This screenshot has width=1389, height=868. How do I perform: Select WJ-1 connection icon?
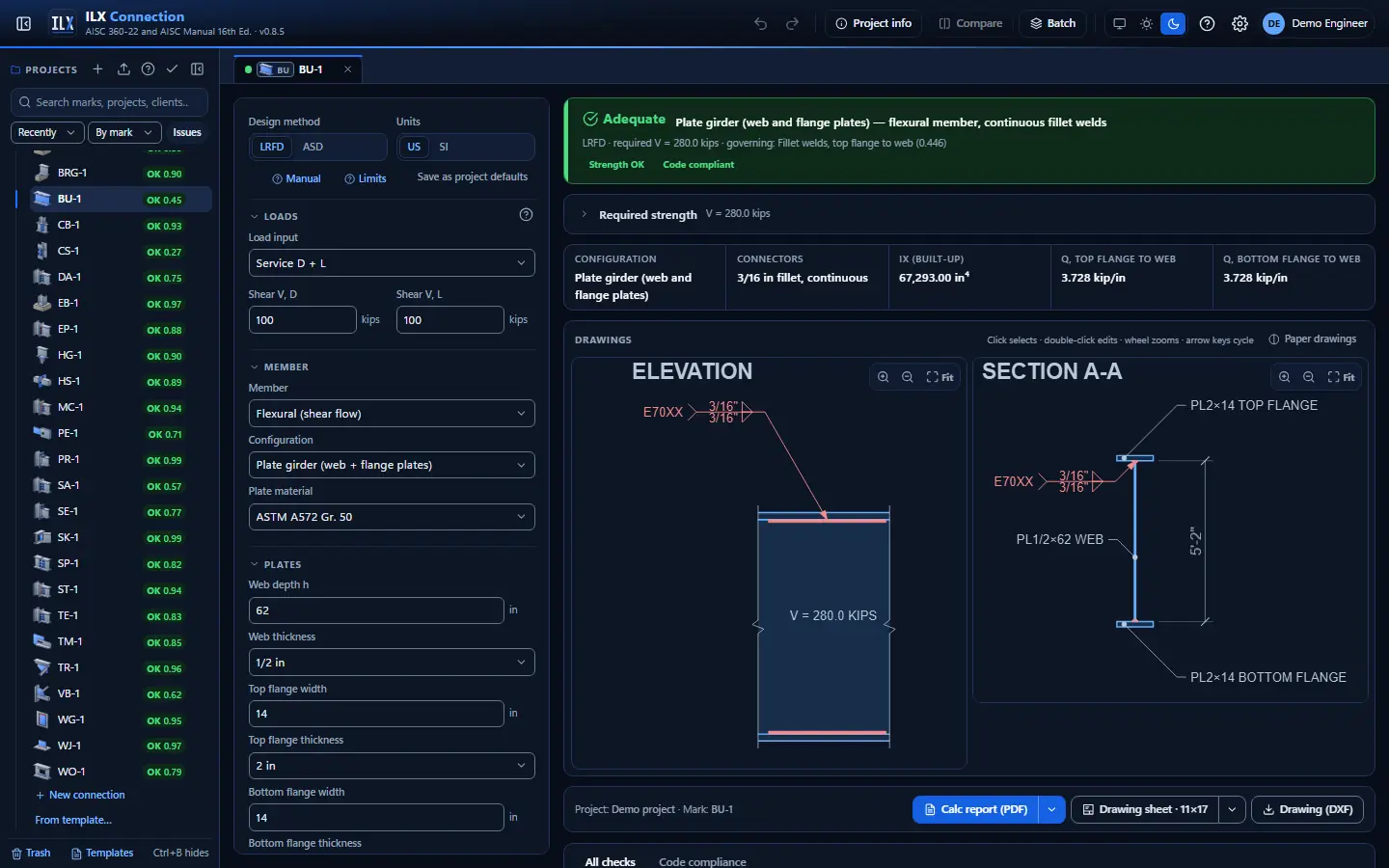pos(41,746)
